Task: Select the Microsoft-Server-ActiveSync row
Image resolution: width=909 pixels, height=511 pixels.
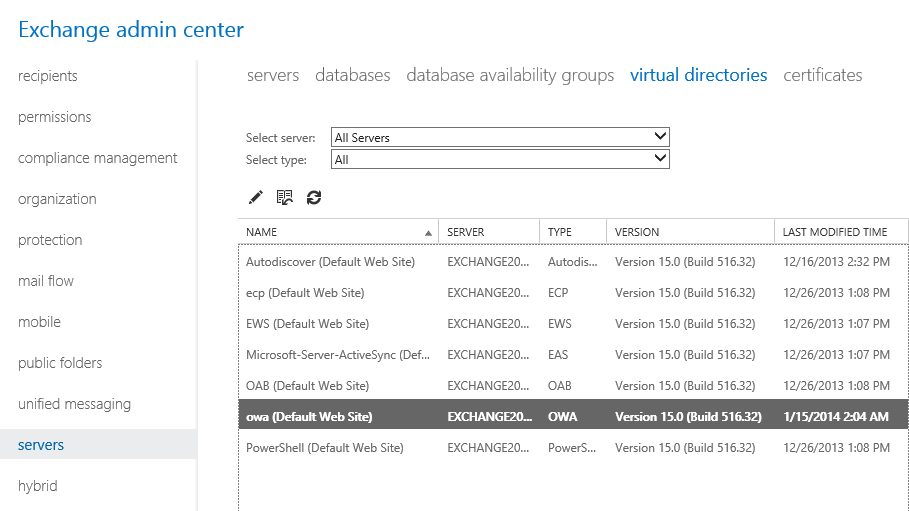Action: click(x=573, y=355)
